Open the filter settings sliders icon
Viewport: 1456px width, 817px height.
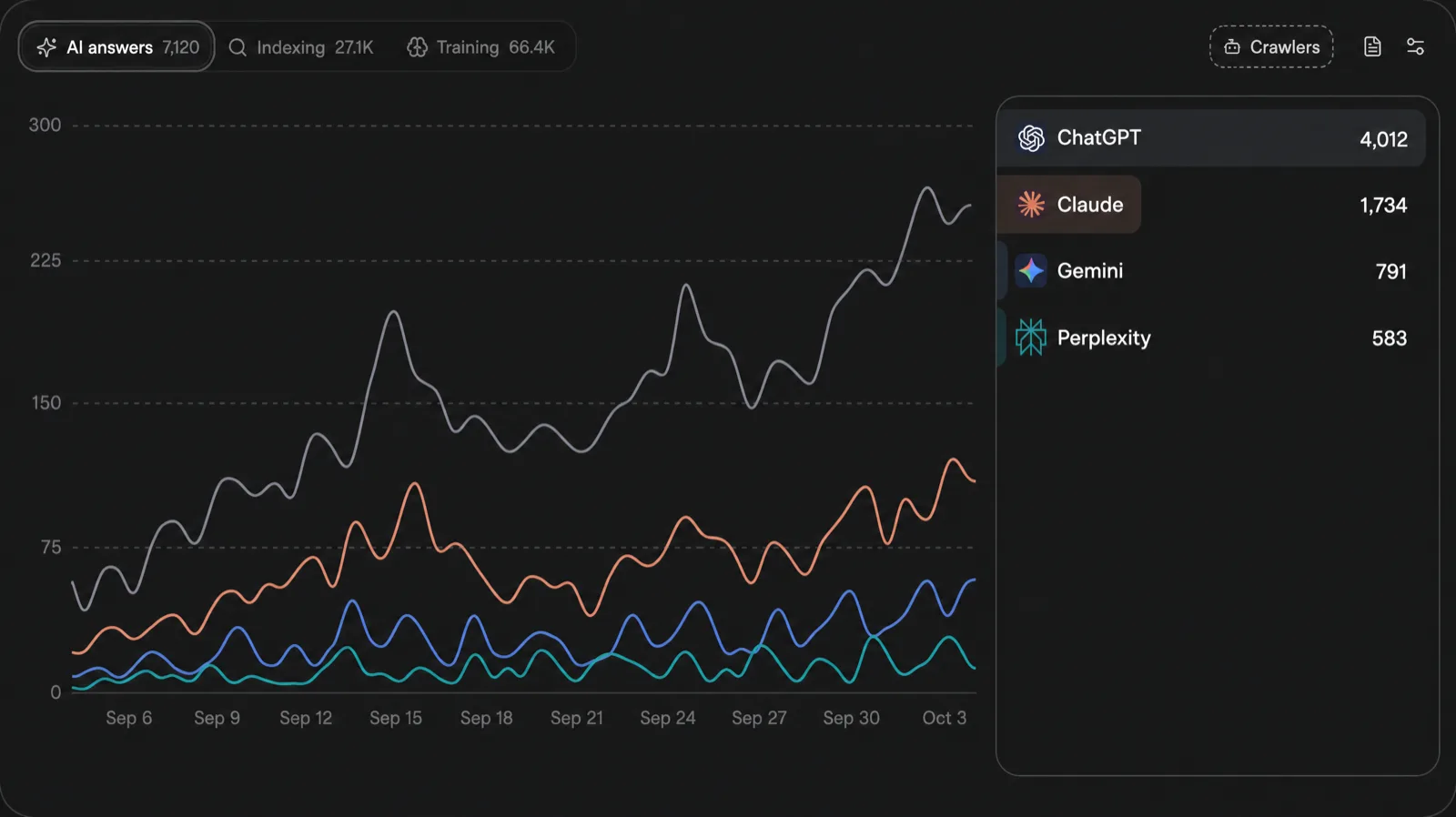(1415, 46)
